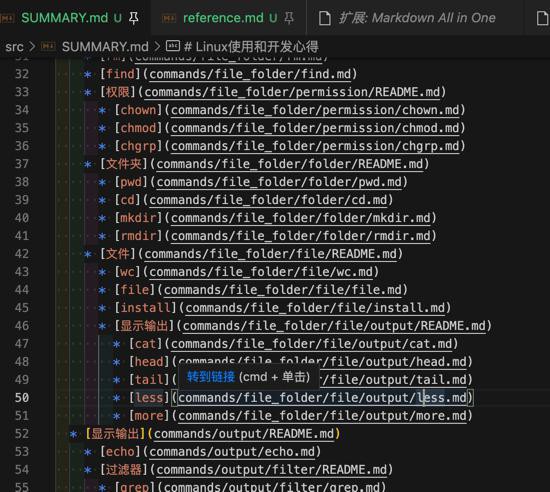The width and height of the screenshot is (550, 492).
Task: Open link commands/file_folder/folder/cd.md
Action: [268, 200]
